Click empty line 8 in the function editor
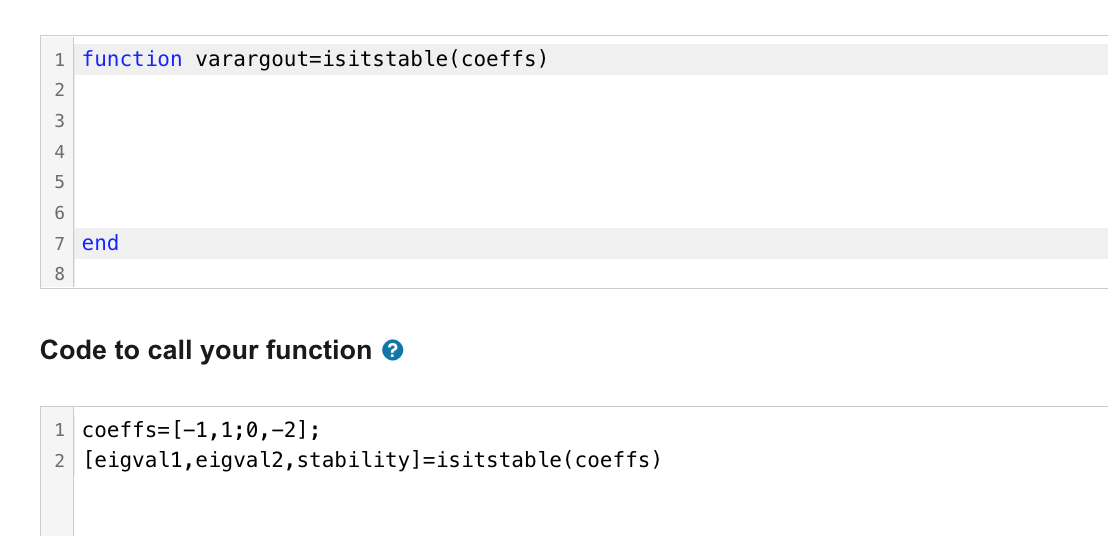Screen dimensions: 1108x536 coord(591,274)
